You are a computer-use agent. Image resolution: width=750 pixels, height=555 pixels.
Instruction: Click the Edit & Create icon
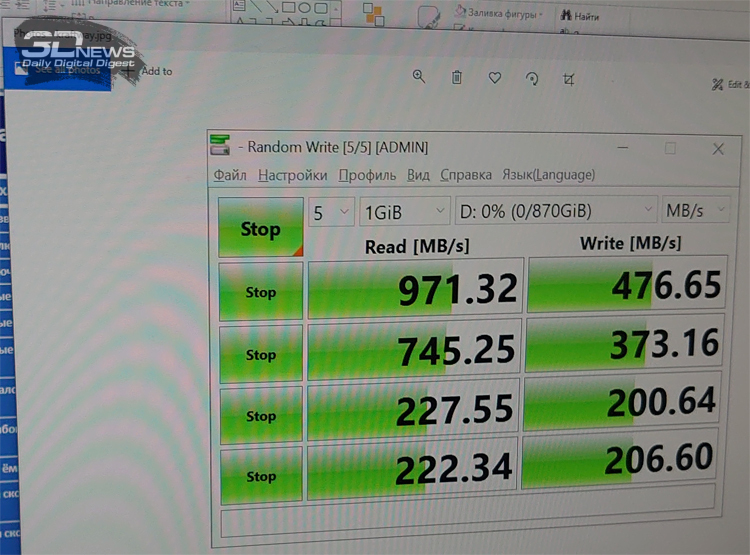point(717,85)
